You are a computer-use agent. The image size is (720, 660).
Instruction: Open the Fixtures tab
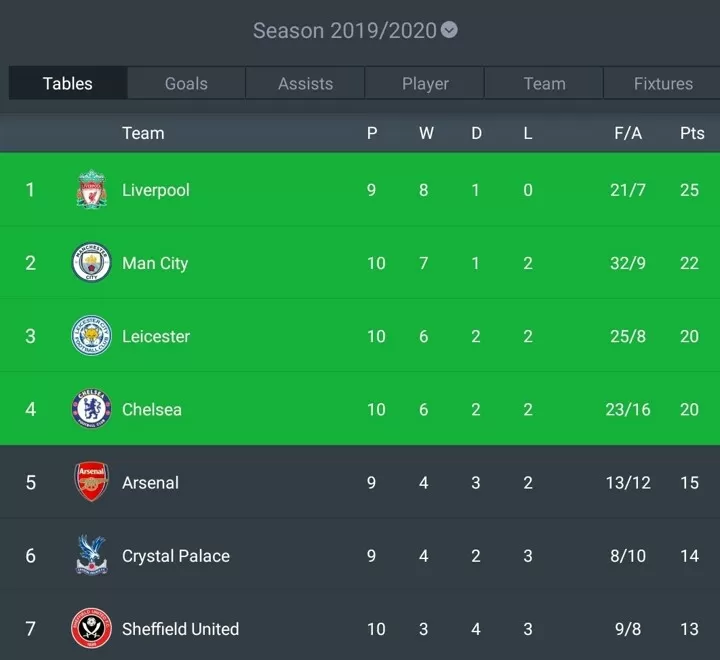coord(663,83)
